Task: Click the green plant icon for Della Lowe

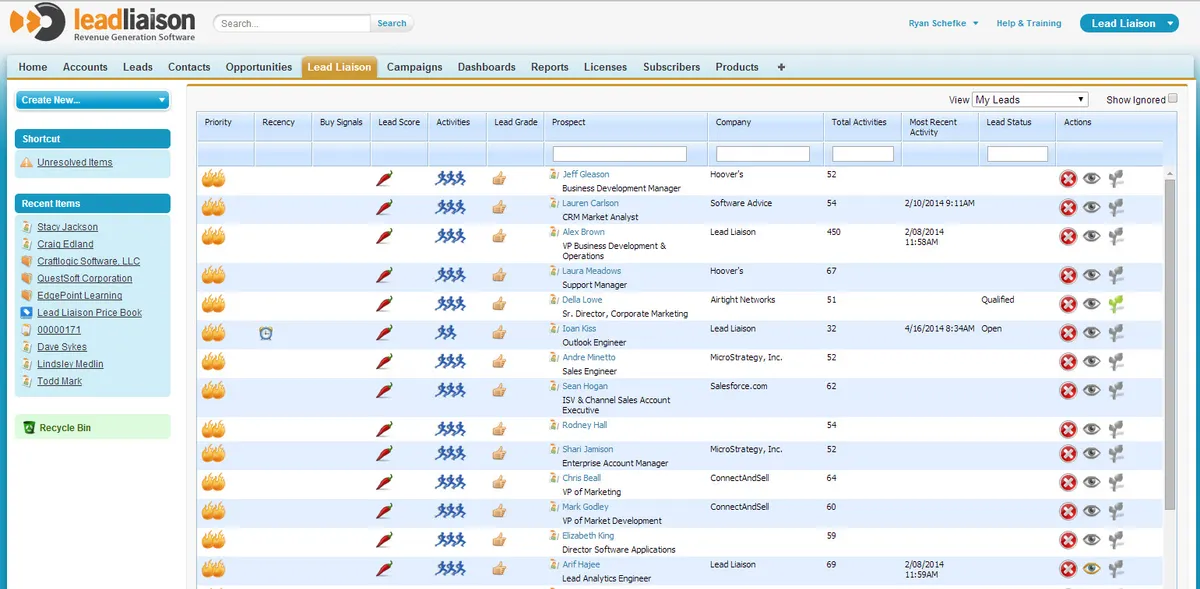Action: pyautogui.click(x=1116, y=304)
